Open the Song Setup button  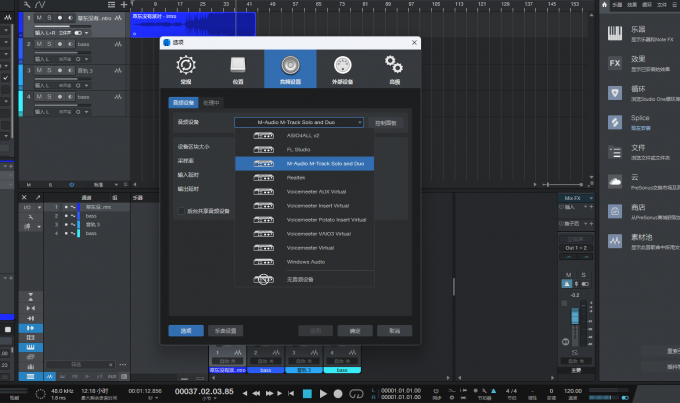pos(226,331)
